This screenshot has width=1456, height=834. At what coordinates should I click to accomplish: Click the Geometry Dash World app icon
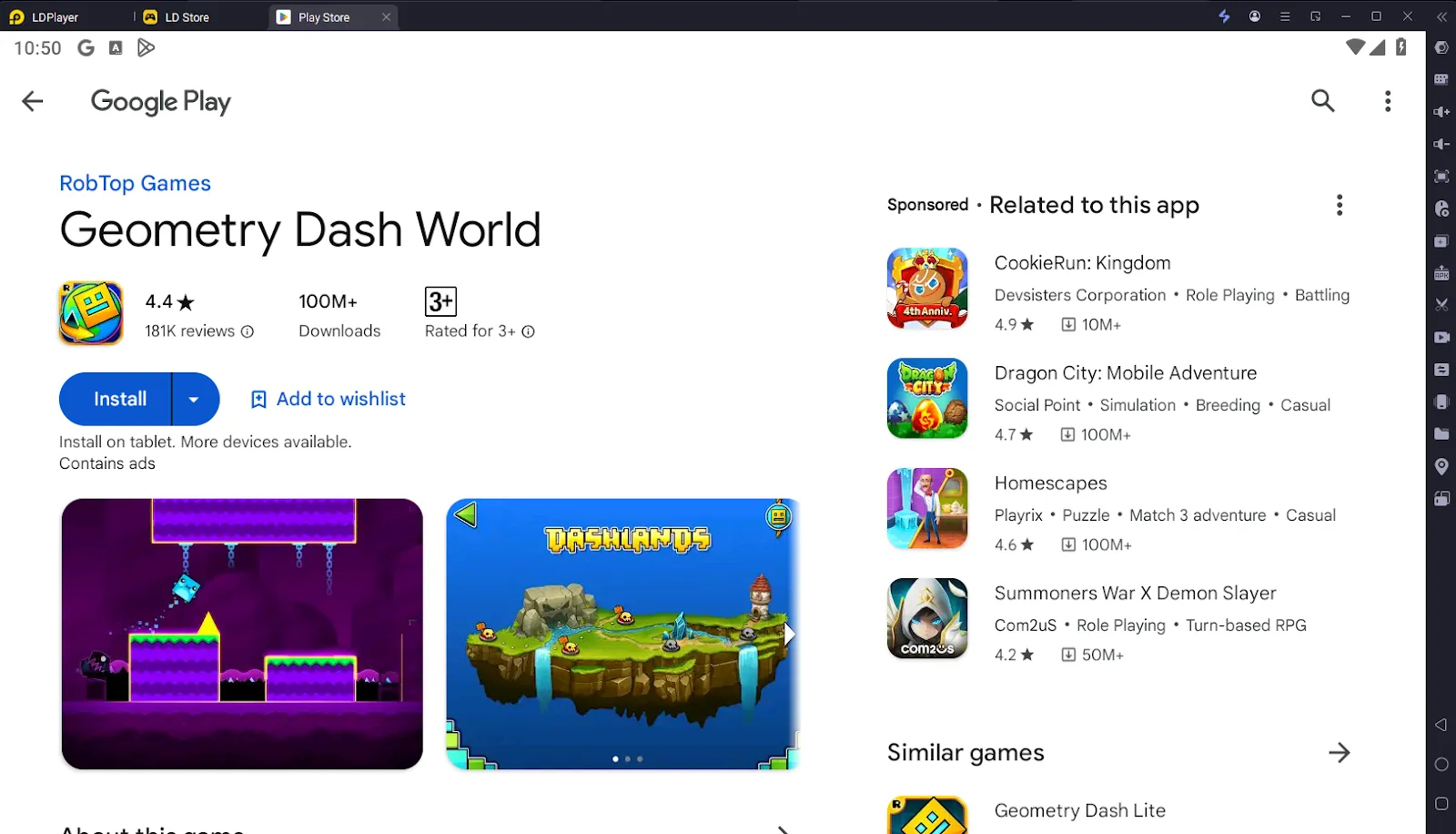click(91, 313)
